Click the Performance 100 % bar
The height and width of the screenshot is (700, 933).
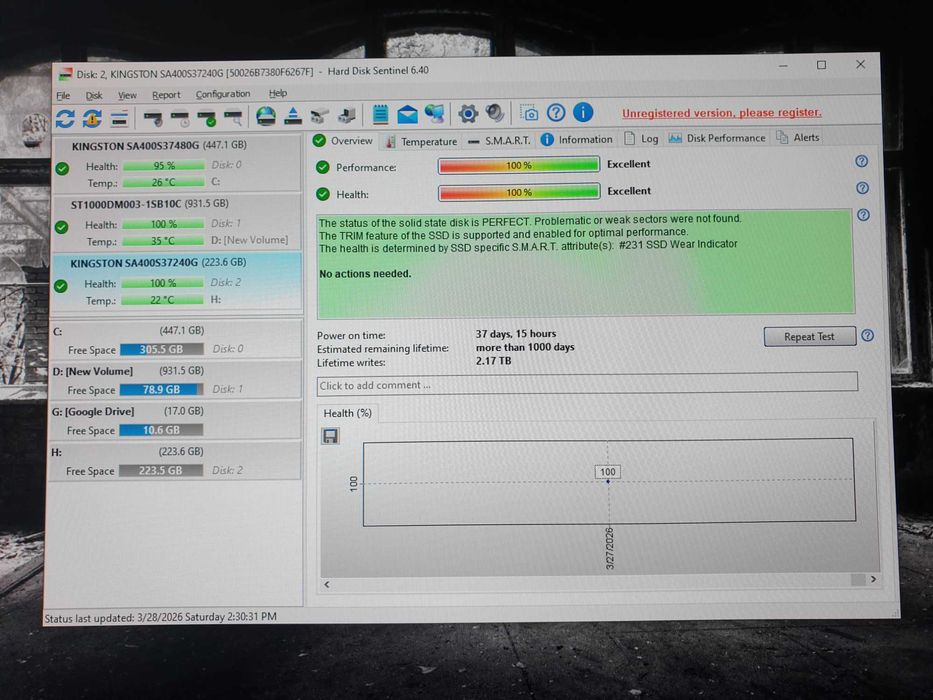[519, 165]
